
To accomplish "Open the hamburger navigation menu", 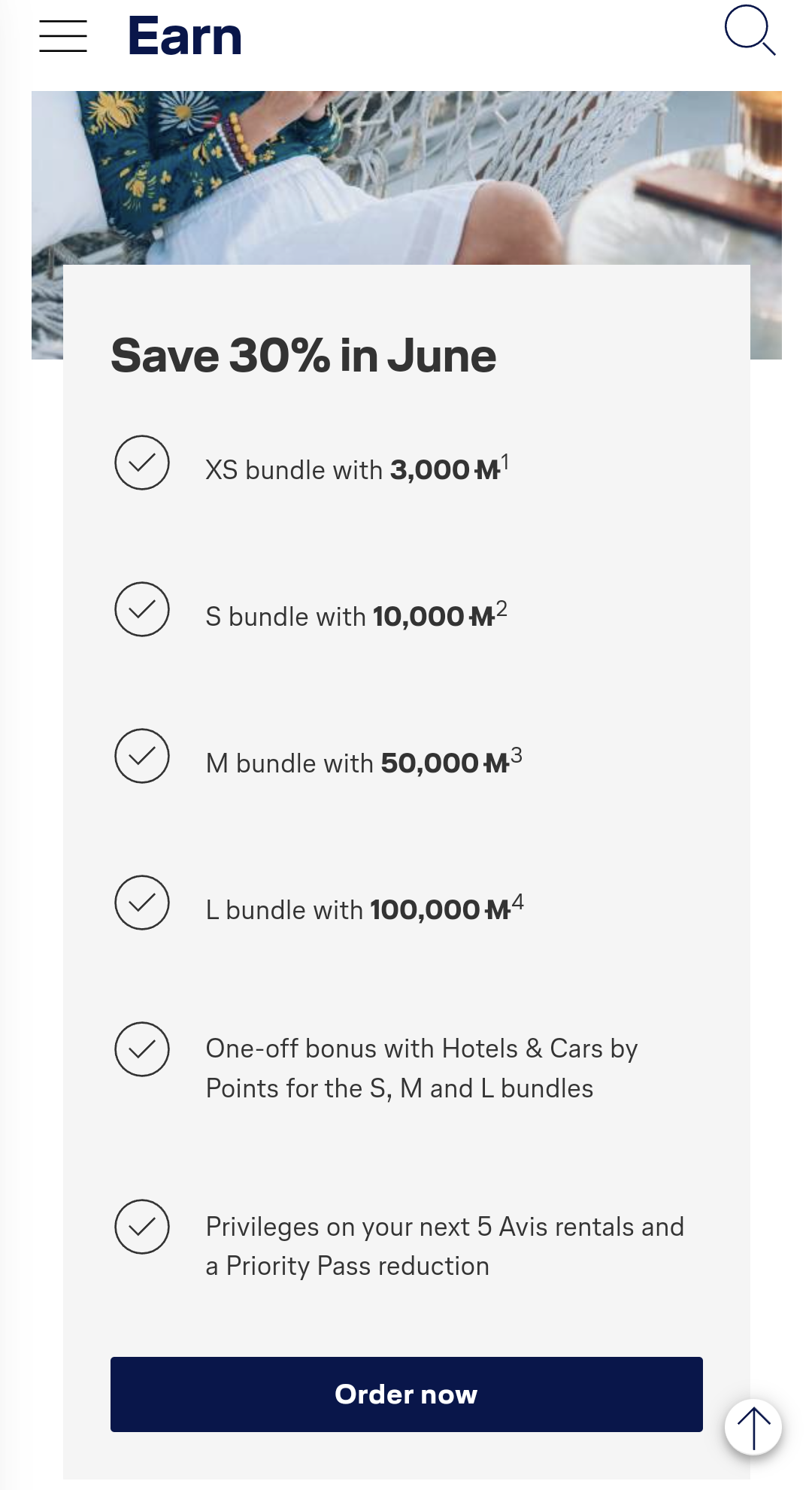I will (63, 36).
